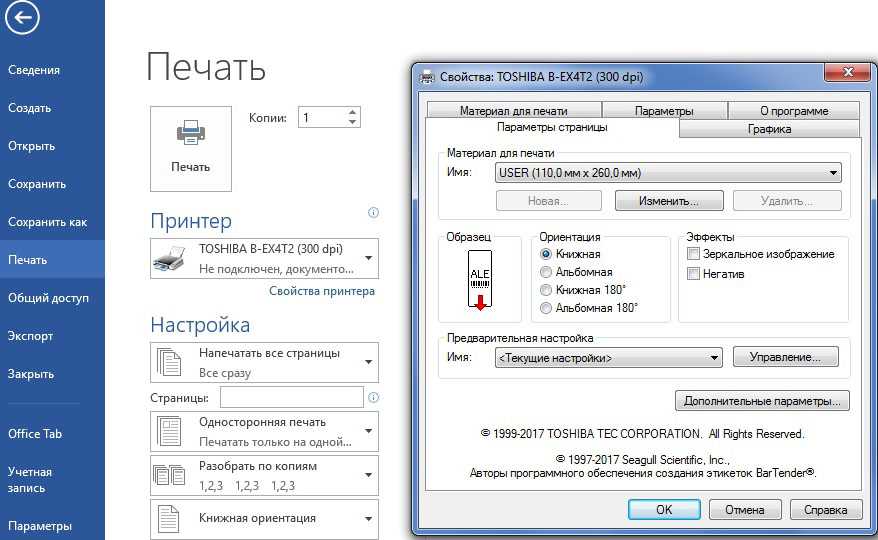Image resolution: width=878 pixels, height=540 pixels.
Task: Click the Отмена button
Action: click(745, 510)
